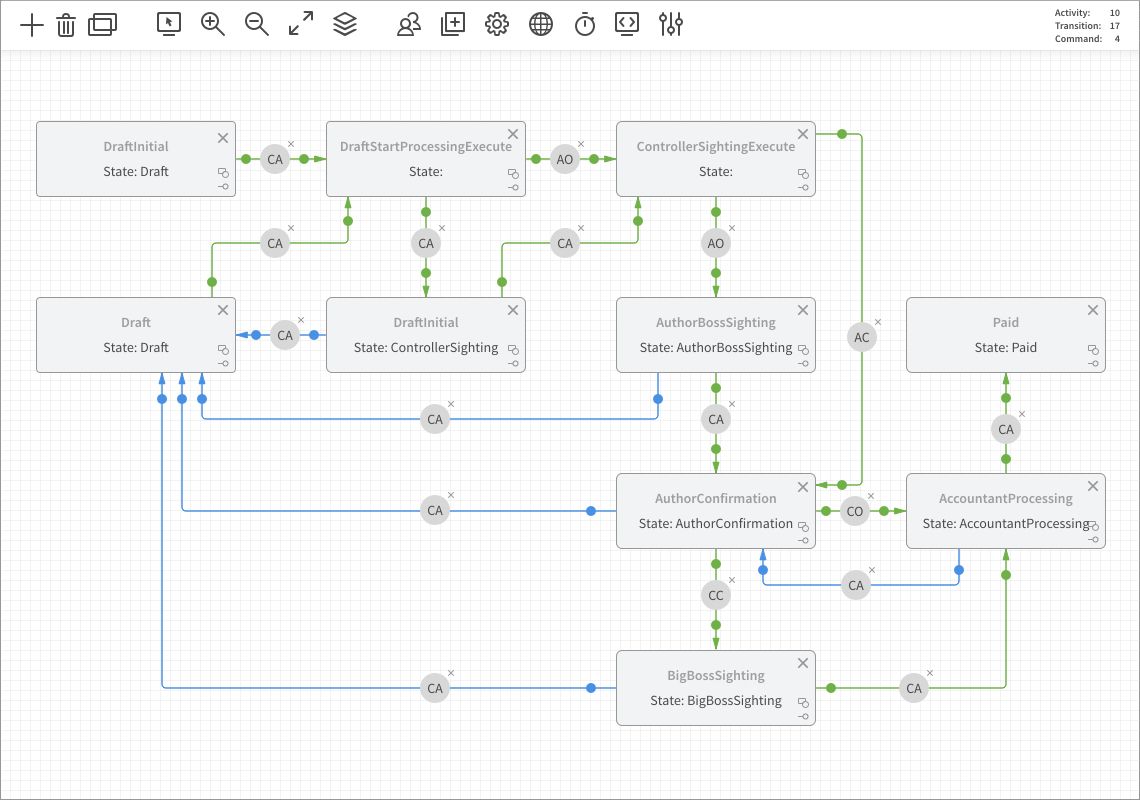The height and width of the screenshot is (800, 1140).
Task: Activate the pointer selection tool
Action: point(168,24)
